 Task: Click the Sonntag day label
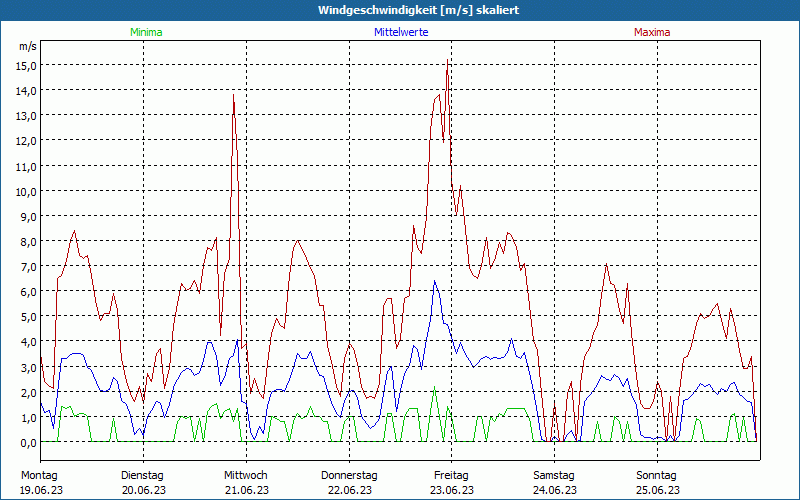pos(656,476)
